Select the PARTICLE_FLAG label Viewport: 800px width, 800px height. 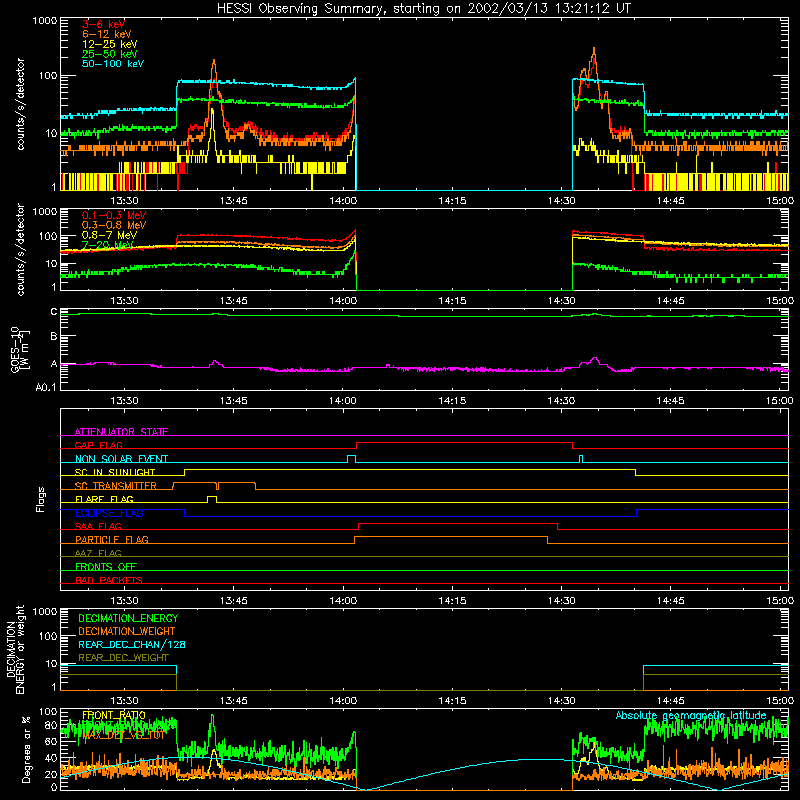[x=112, y=539]
